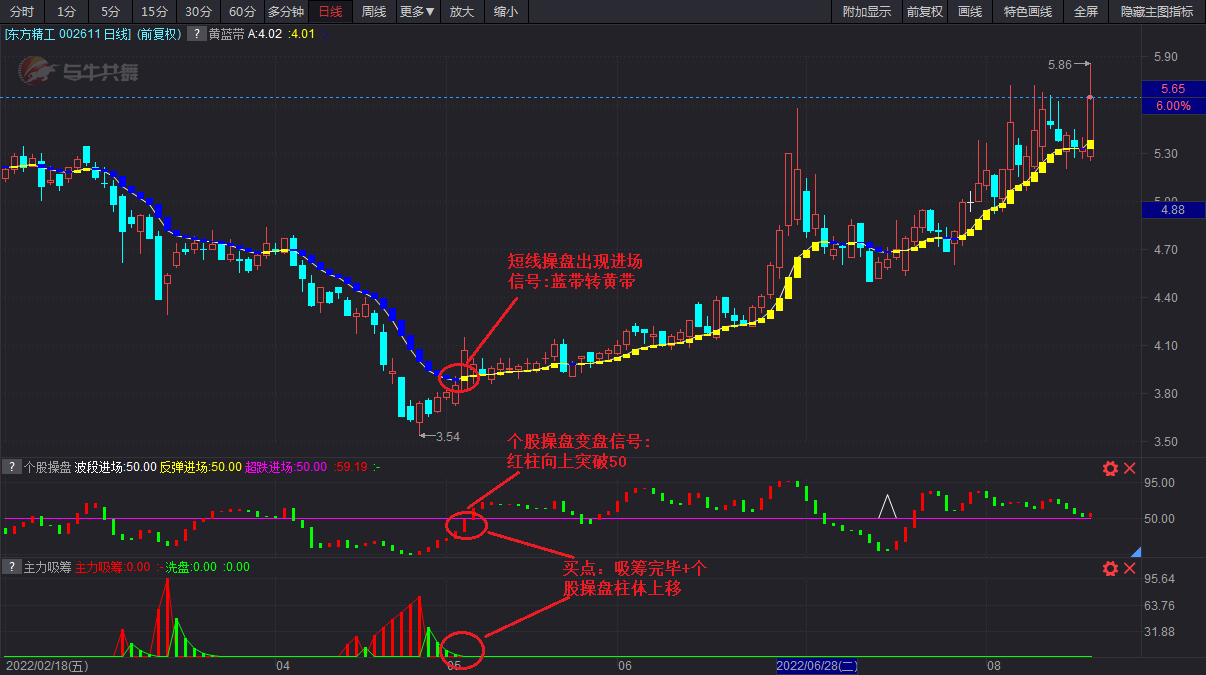Select the 日线 daily chart tab
1206x675 pixels.
(330, 12)
